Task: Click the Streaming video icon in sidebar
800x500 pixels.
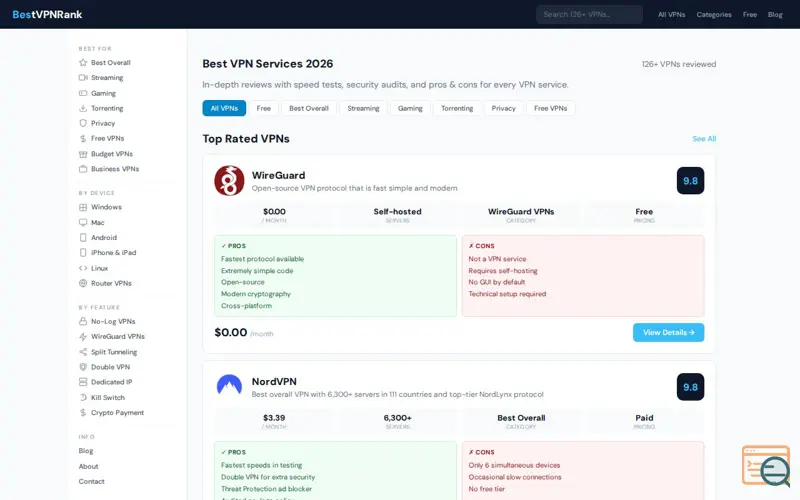Action: click(x=83, y=78)
